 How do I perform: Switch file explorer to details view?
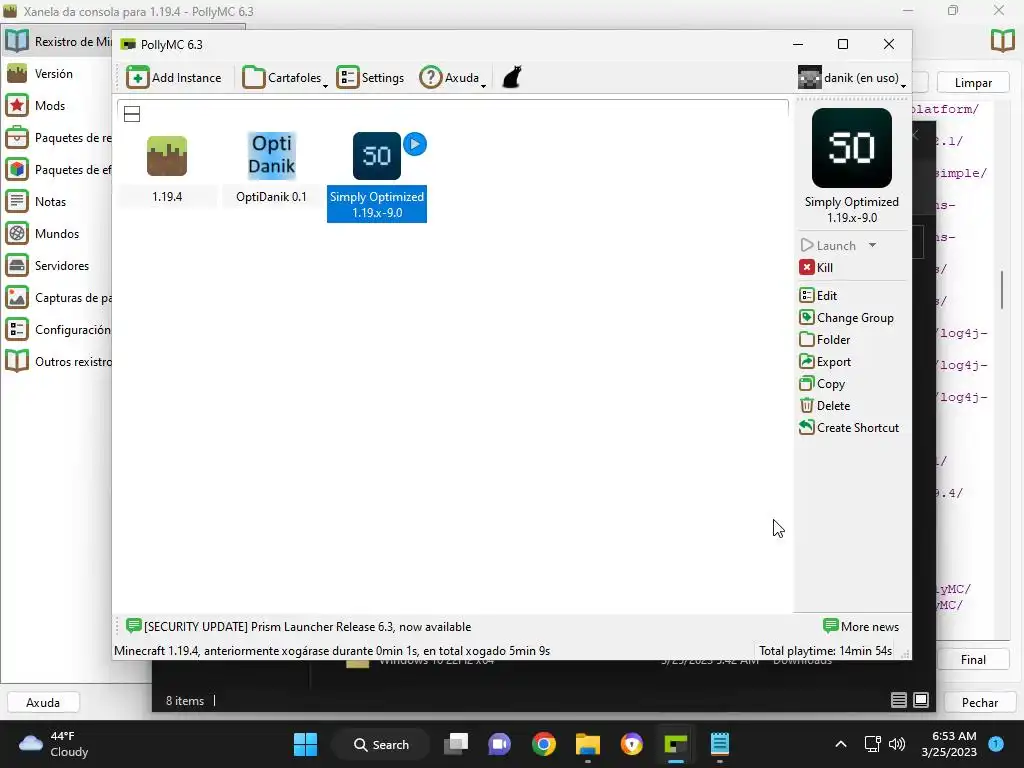(899, 700)
